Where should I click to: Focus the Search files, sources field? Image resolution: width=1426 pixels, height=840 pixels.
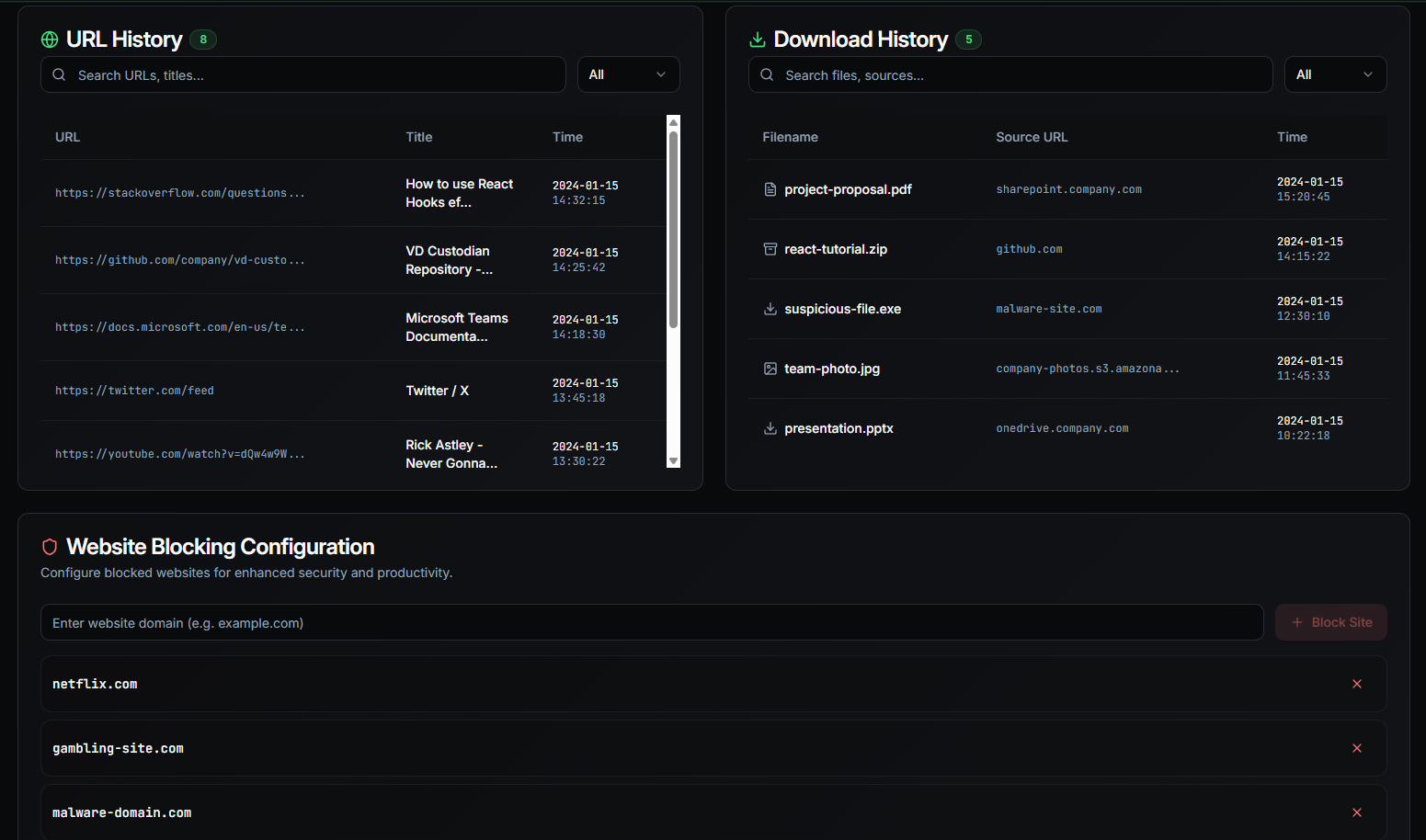point(1021,75)
